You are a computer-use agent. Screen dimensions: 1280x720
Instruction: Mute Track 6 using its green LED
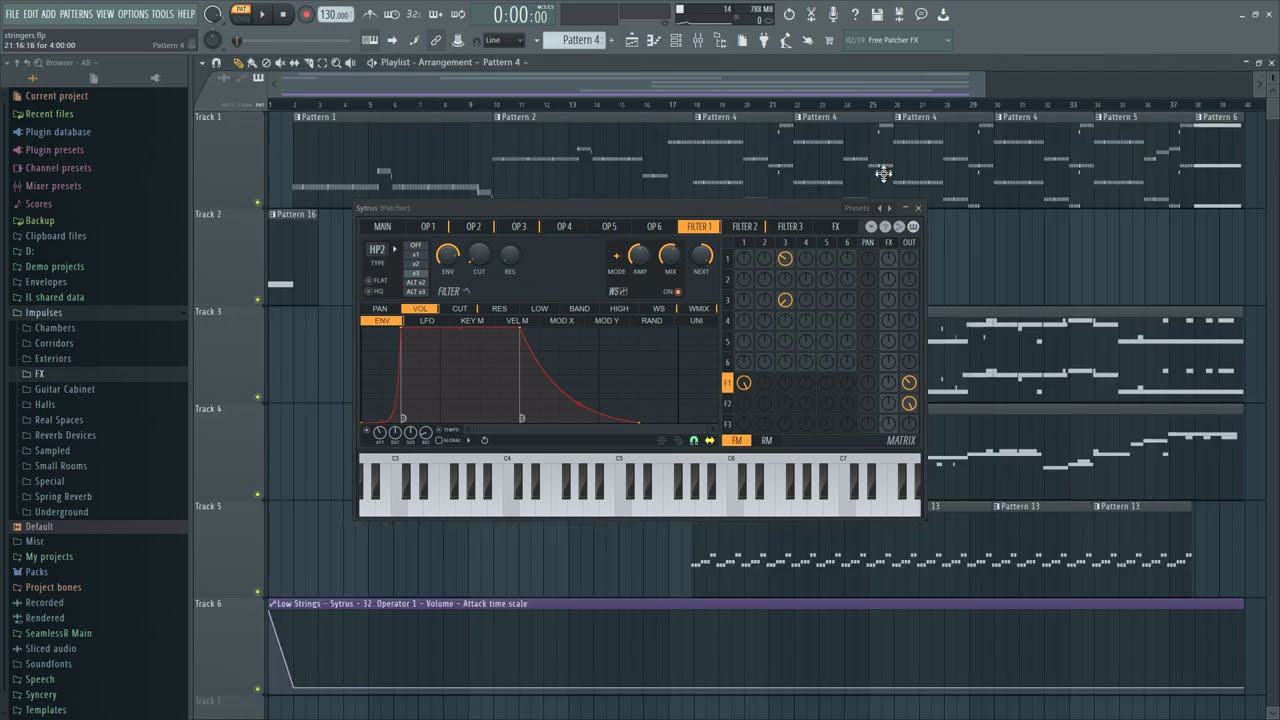click(x=258, y=689)
